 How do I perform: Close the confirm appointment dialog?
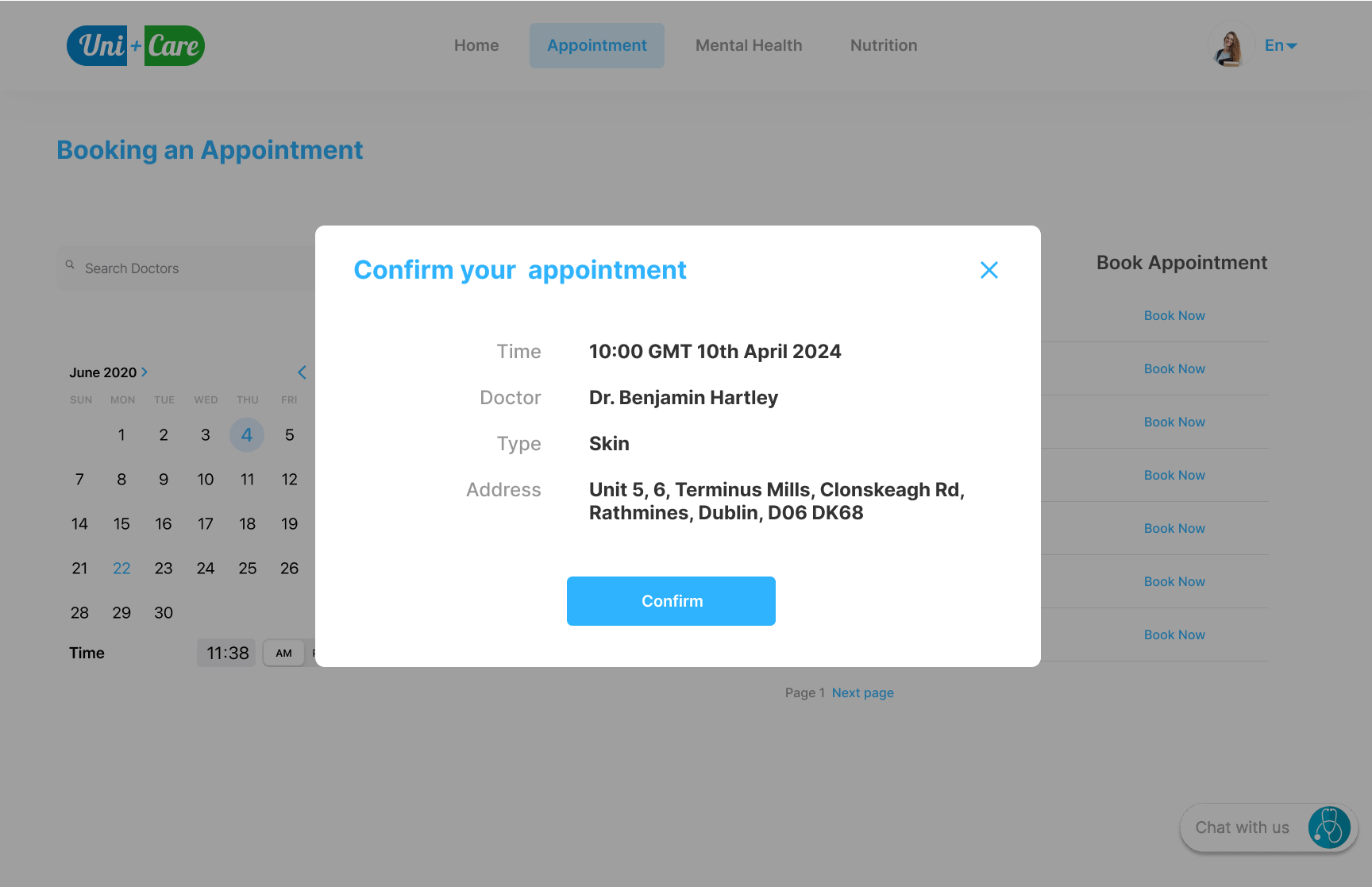pyautogui.click(x=989, y=270)
